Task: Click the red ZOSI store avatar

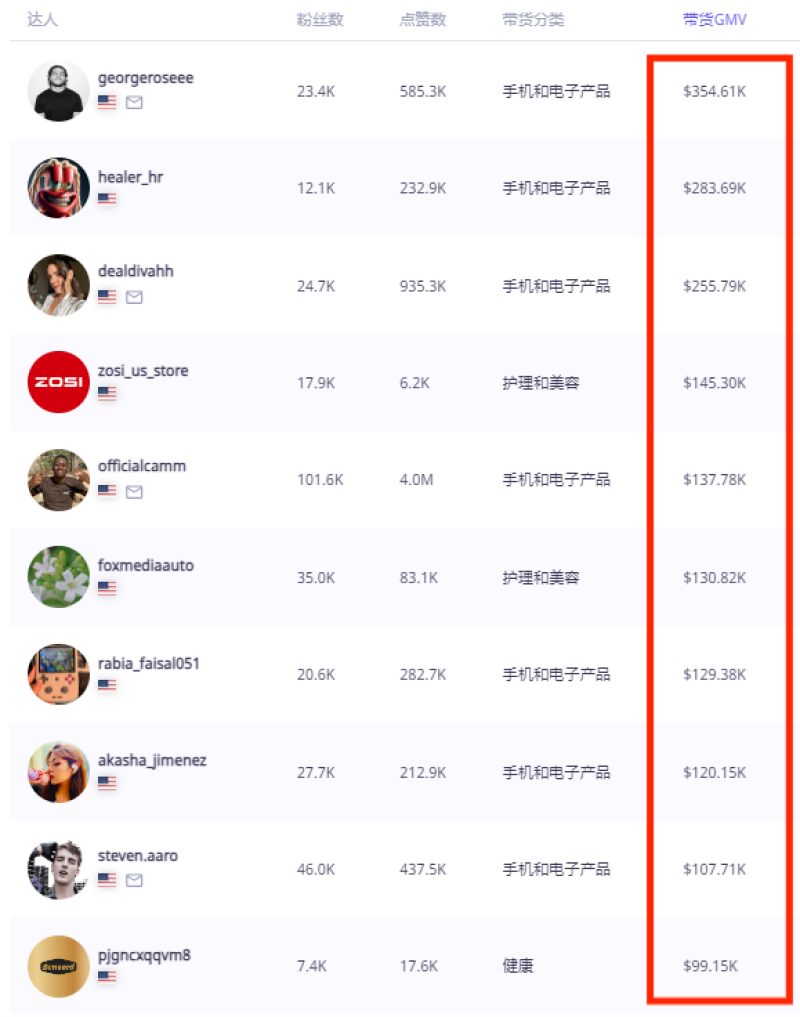Action: click(x=59, y=382)
